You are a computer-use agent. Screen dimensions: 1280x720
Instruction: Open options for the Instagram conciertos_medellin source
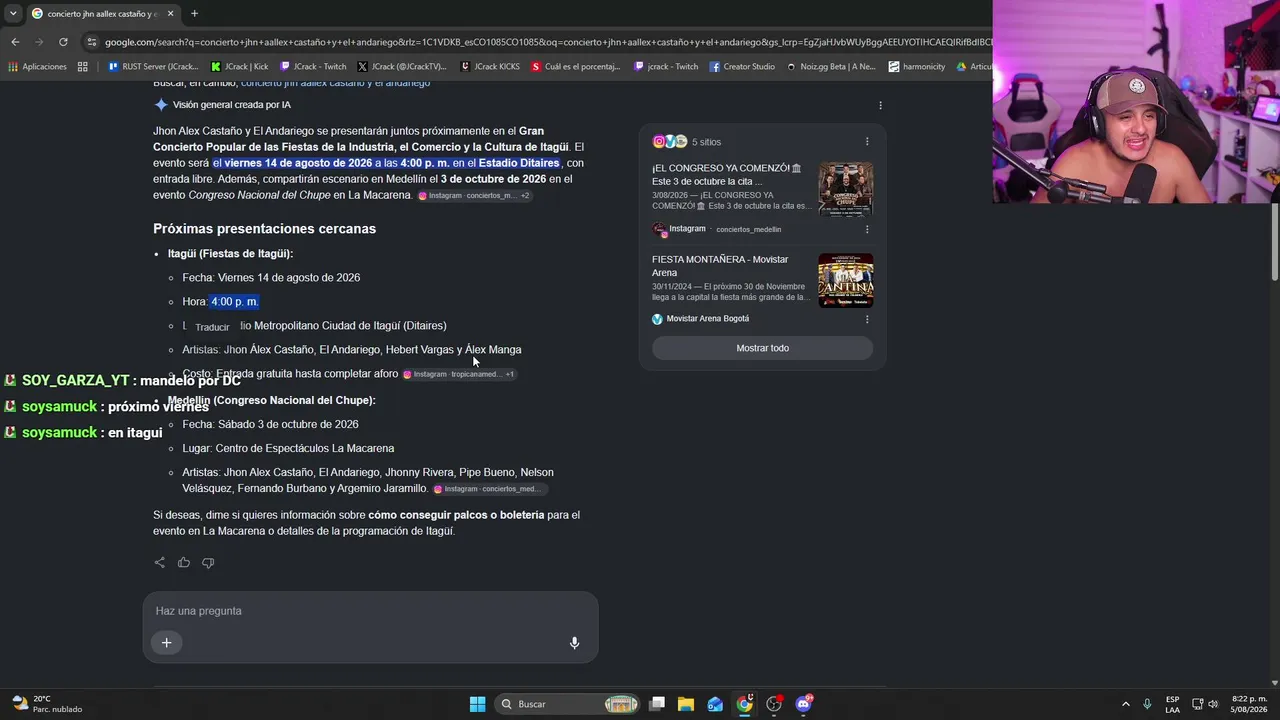[867, 229]
